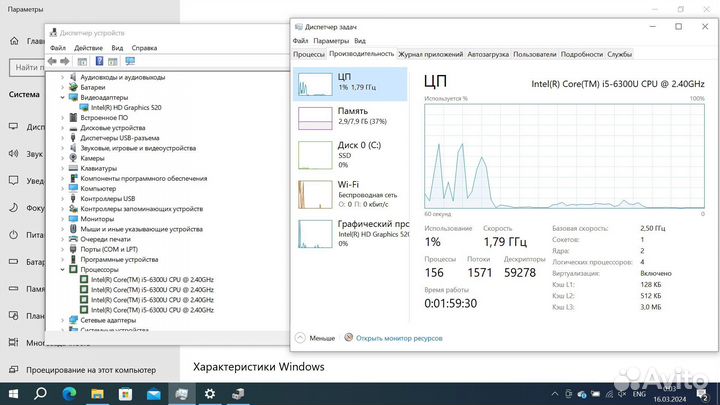Click the Windows Start button
720x405 pixels.
pos(13,394)
